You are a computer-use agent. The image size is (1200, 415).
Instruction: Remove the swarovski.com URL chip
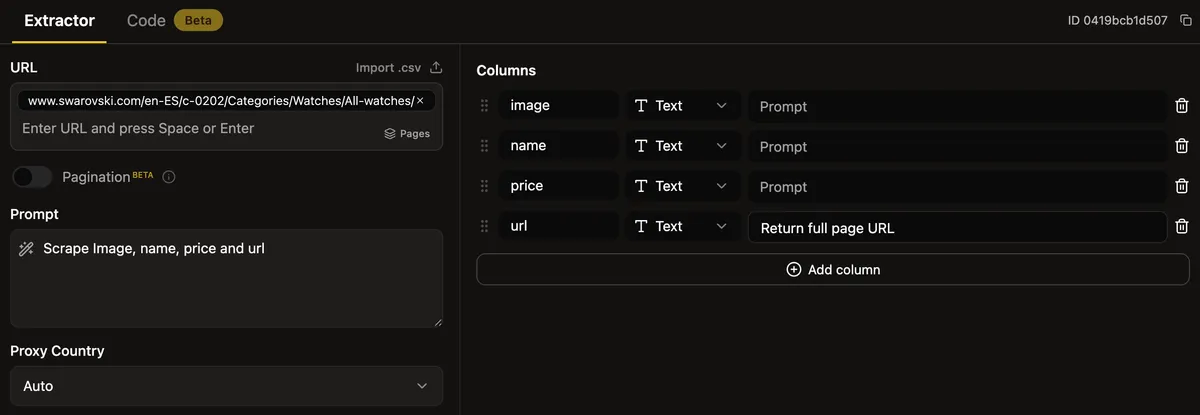pos(420,101)
